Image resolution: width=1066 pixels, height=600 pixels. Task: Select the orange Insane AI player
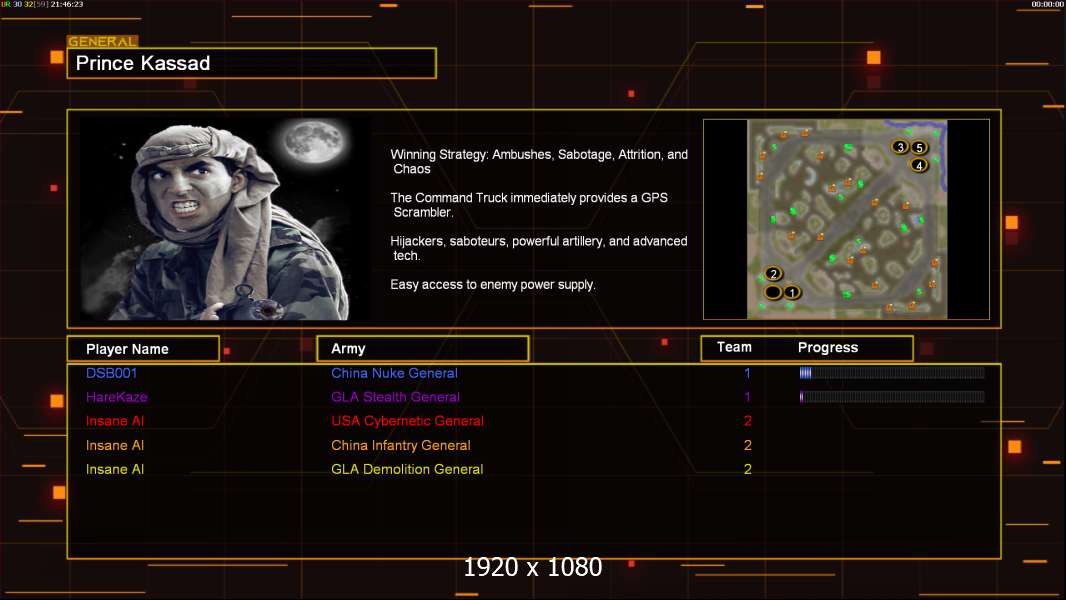pos(115,445)
